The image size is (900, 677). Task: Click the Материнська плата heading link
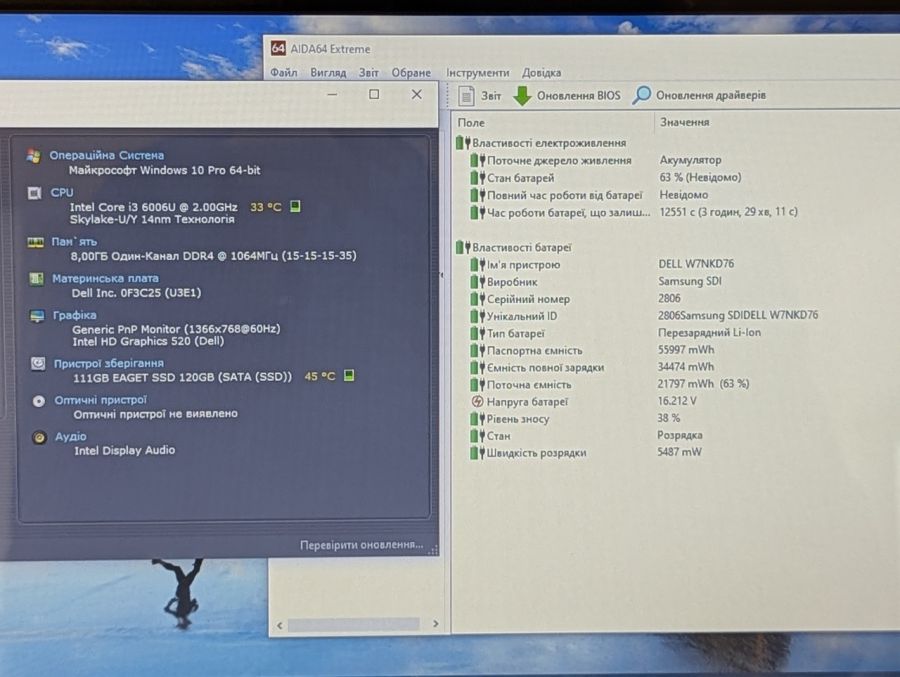click(106, 278)
